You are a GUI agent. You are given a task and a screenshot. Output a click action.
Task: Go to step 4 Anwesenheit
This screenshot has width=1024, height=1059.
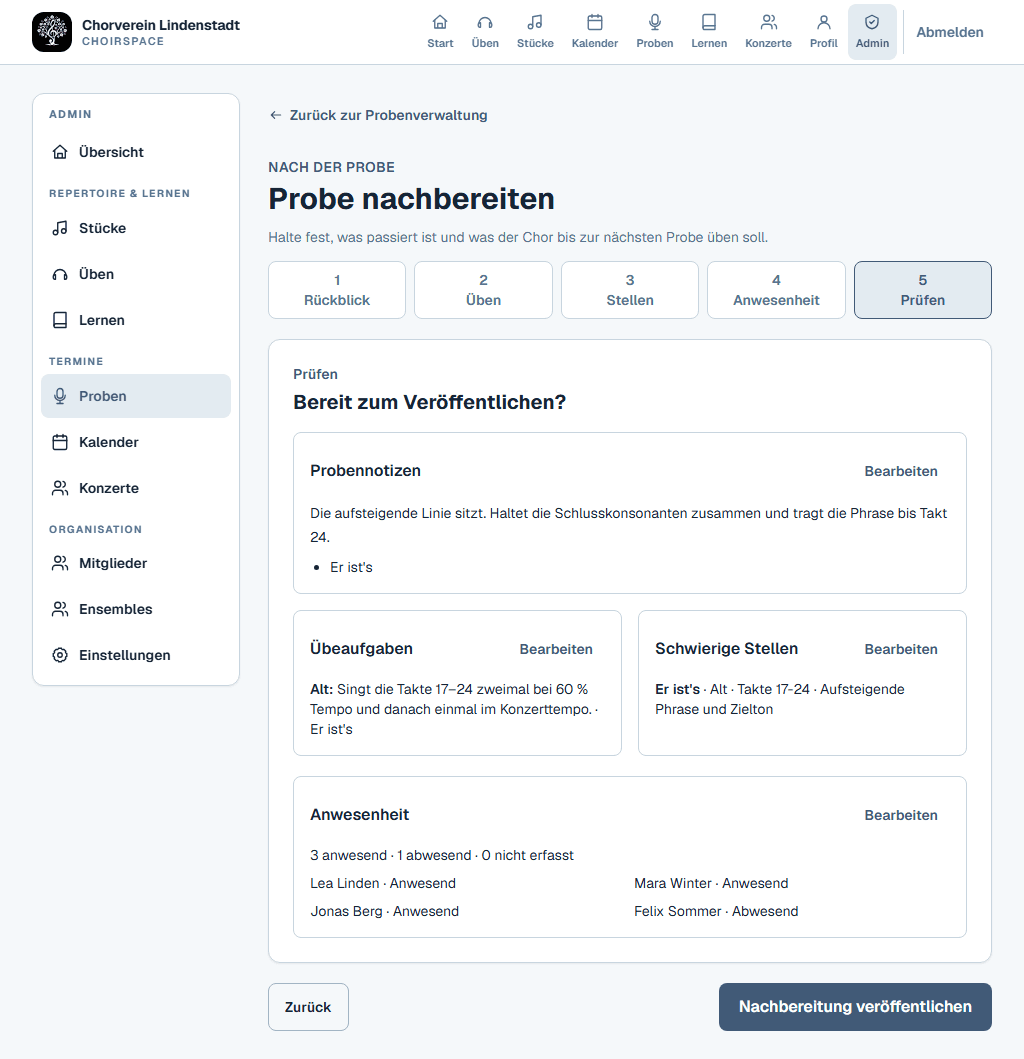(x=776, y=290)
